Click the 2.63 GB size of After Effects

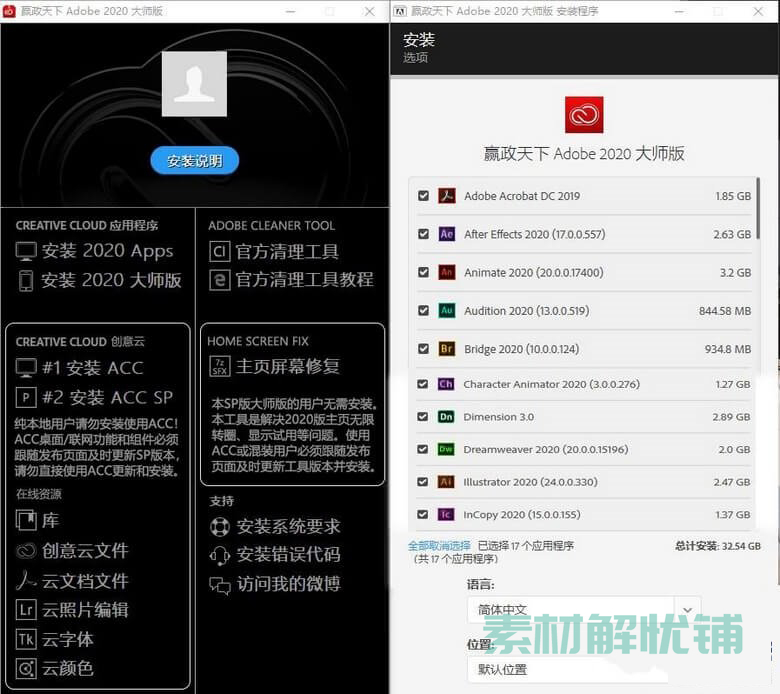click(x=732, y=234)
